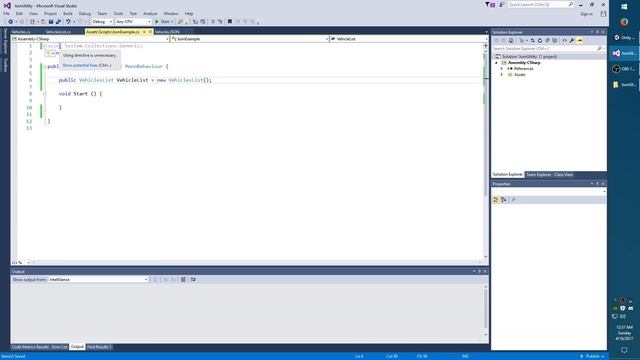Screen dimensions: 640x360
Task: Switch to the Vehicles.cs editor tab
Action: (x=21, y=32)
